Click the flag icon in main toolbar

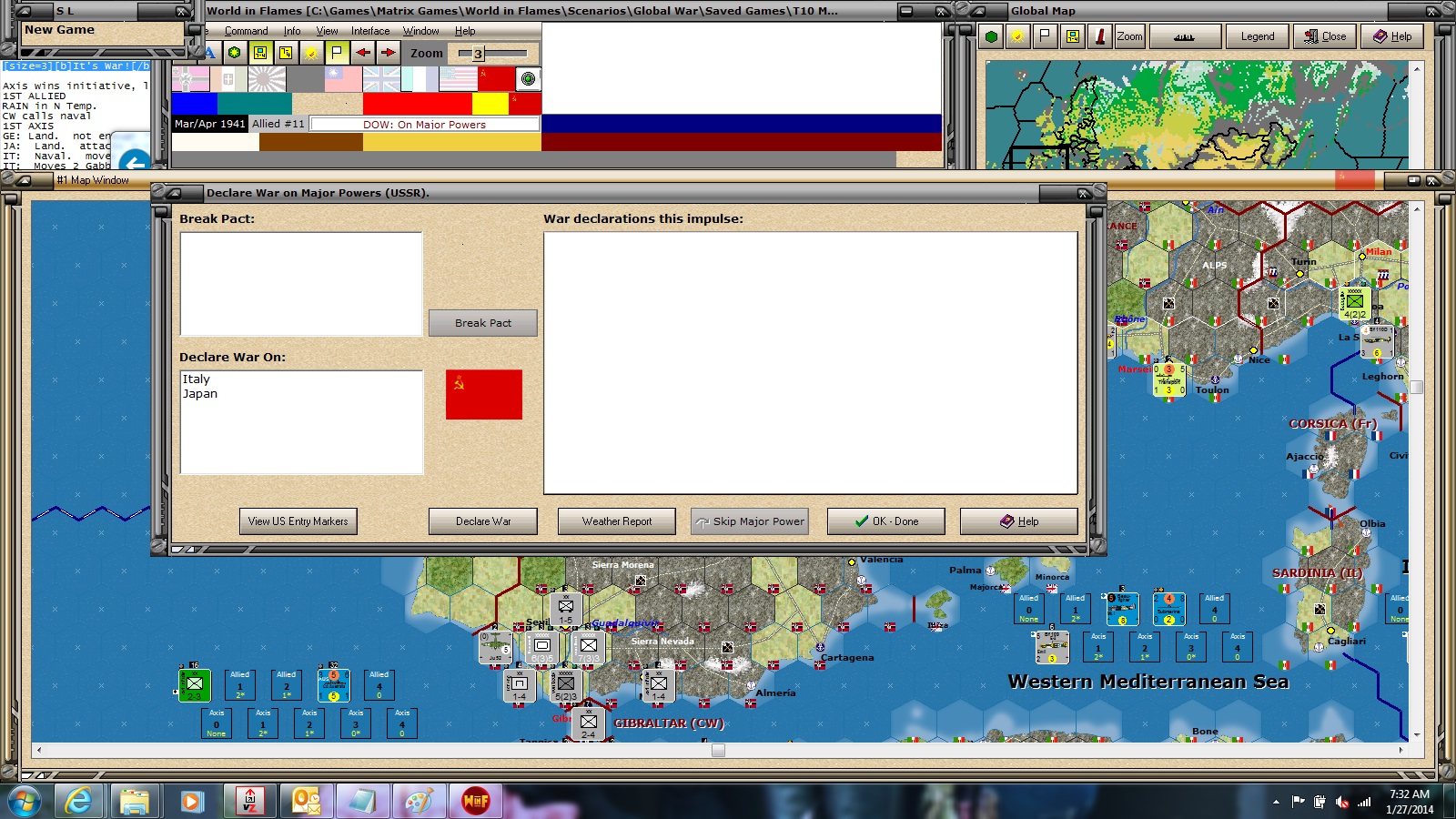pyautogui.click(x=337, y=53)
